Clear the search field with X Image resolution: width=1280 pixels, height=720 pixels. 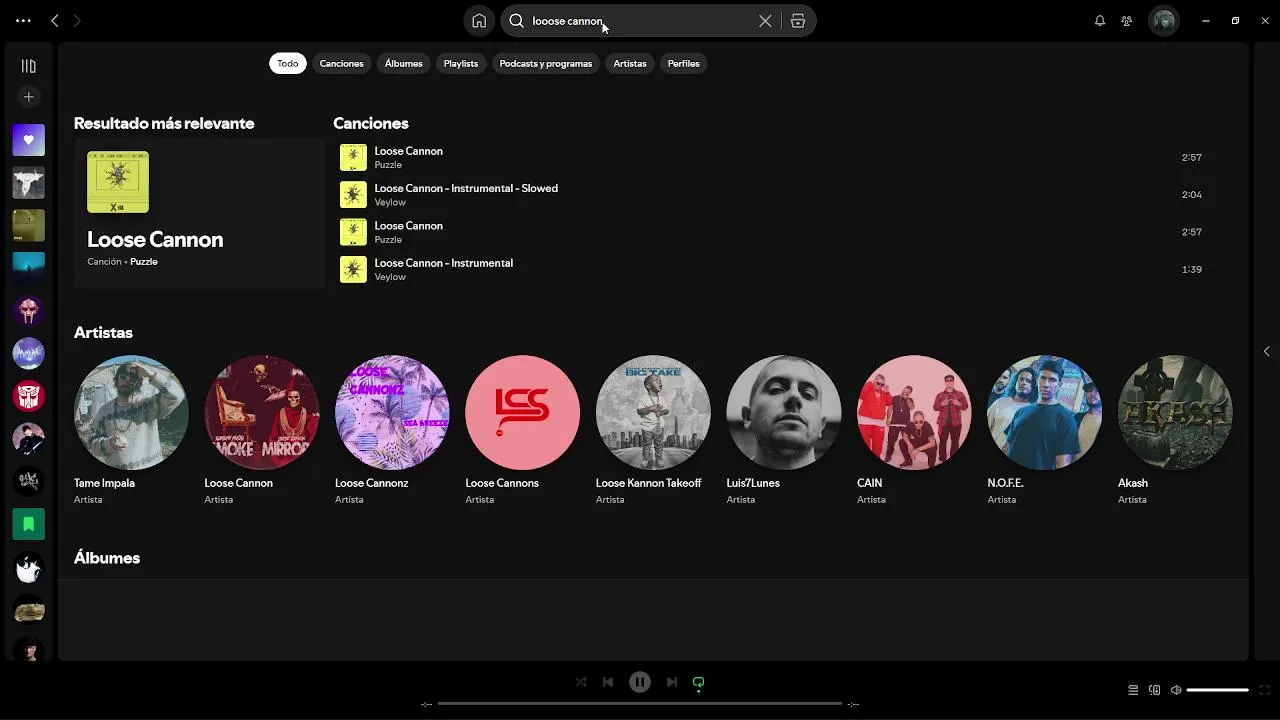point(765,21)
